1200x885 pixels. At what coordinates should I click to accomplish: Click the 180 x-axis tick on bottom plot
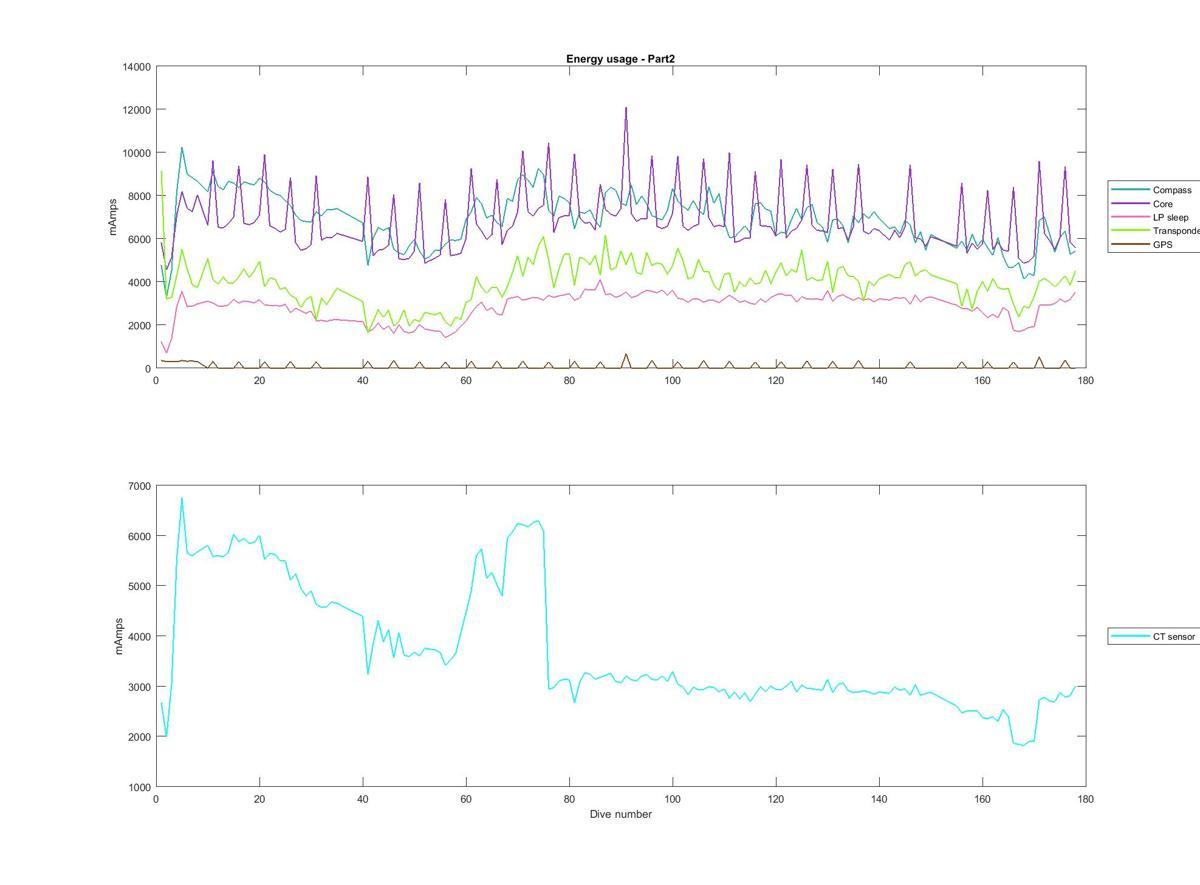tap(1085, 799)
